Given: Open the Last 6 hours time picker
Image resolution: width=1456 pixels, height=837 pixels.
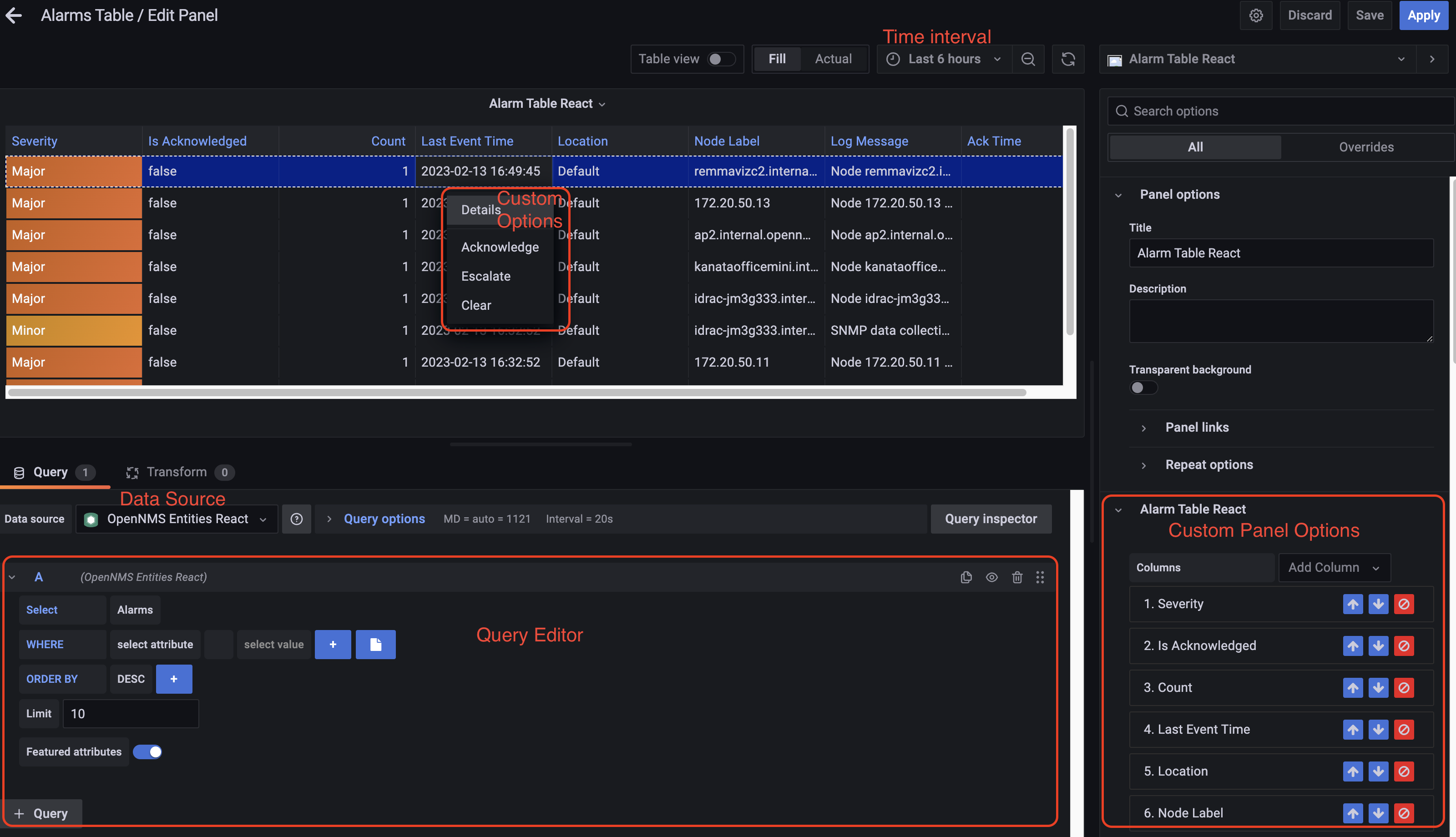Looking at the screenshot, I should coord(943,59).
